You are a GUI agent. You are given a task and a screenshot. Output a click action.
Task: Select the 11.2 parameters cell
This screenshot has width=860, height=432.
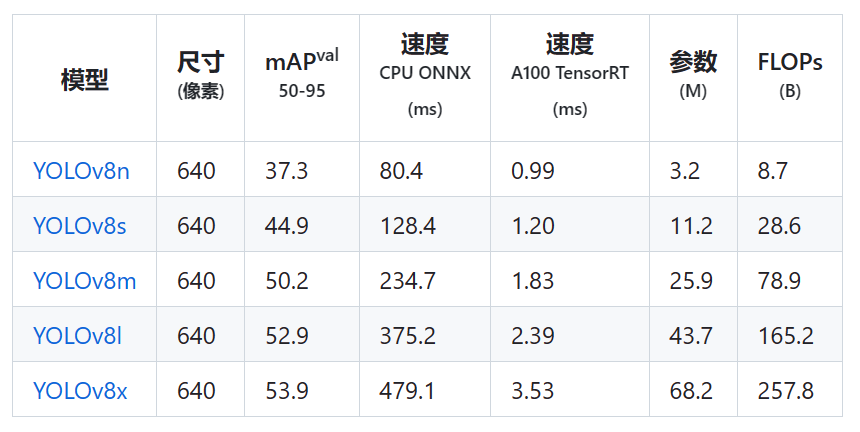tap(691, 226)
